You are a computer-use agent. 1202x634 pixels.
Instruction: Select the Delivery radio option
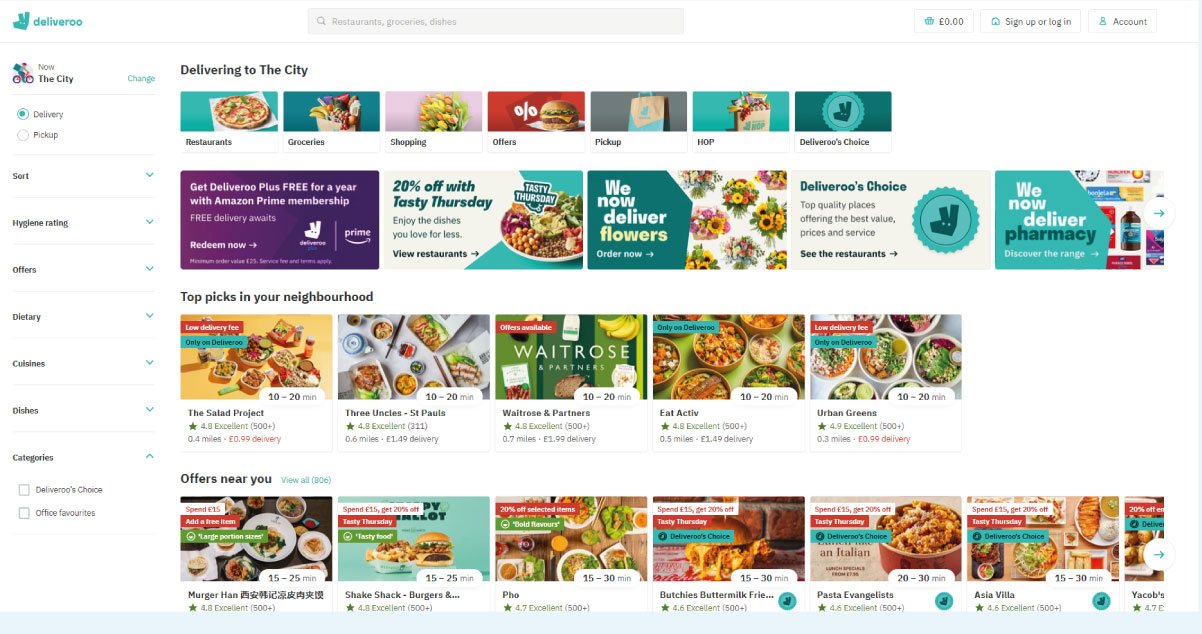click(23, 114)
